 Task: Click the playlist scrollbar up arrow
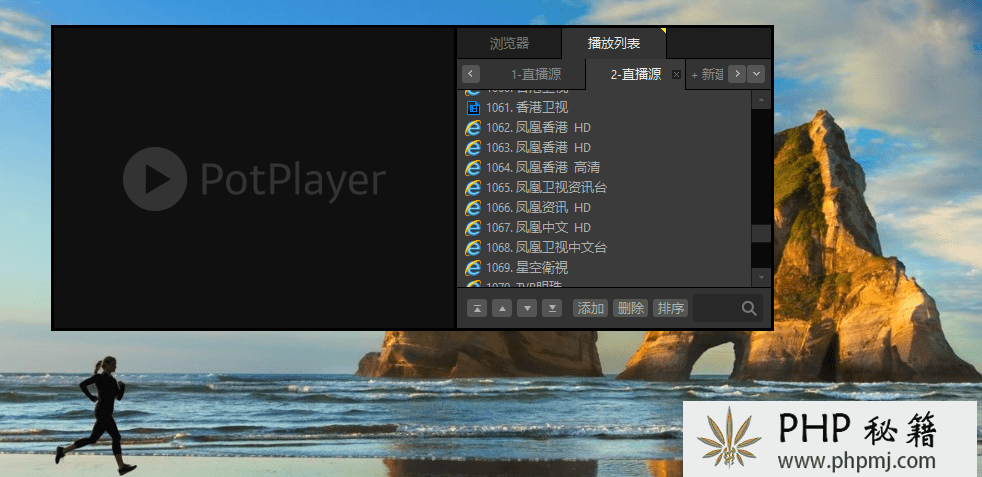point(761,100)
